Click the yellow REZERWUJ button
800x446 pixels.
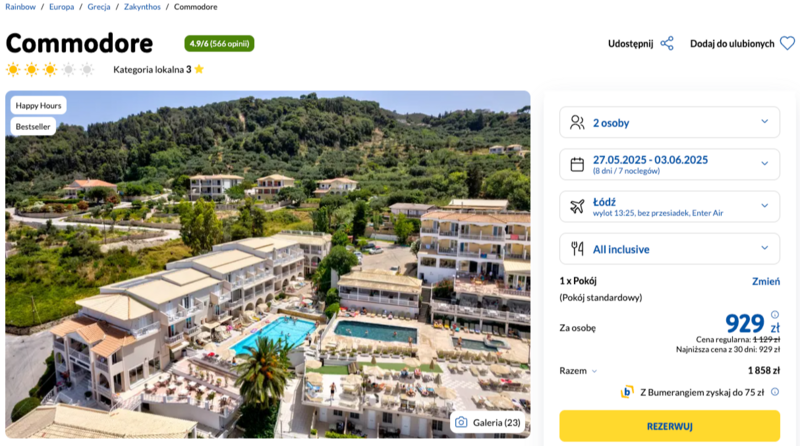[669, 426]
